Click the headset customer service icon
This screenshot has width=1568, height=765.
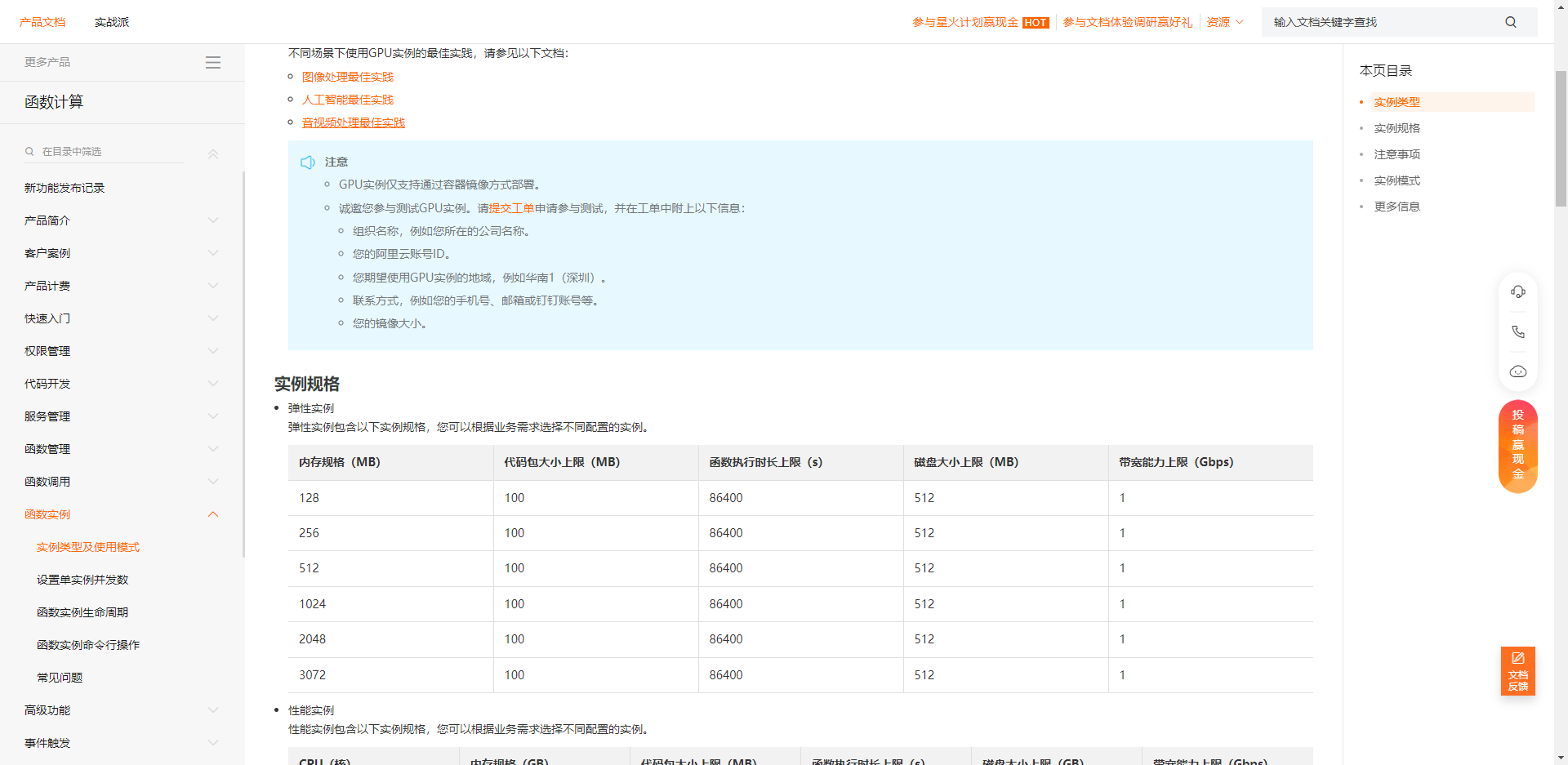point(1518,291)
